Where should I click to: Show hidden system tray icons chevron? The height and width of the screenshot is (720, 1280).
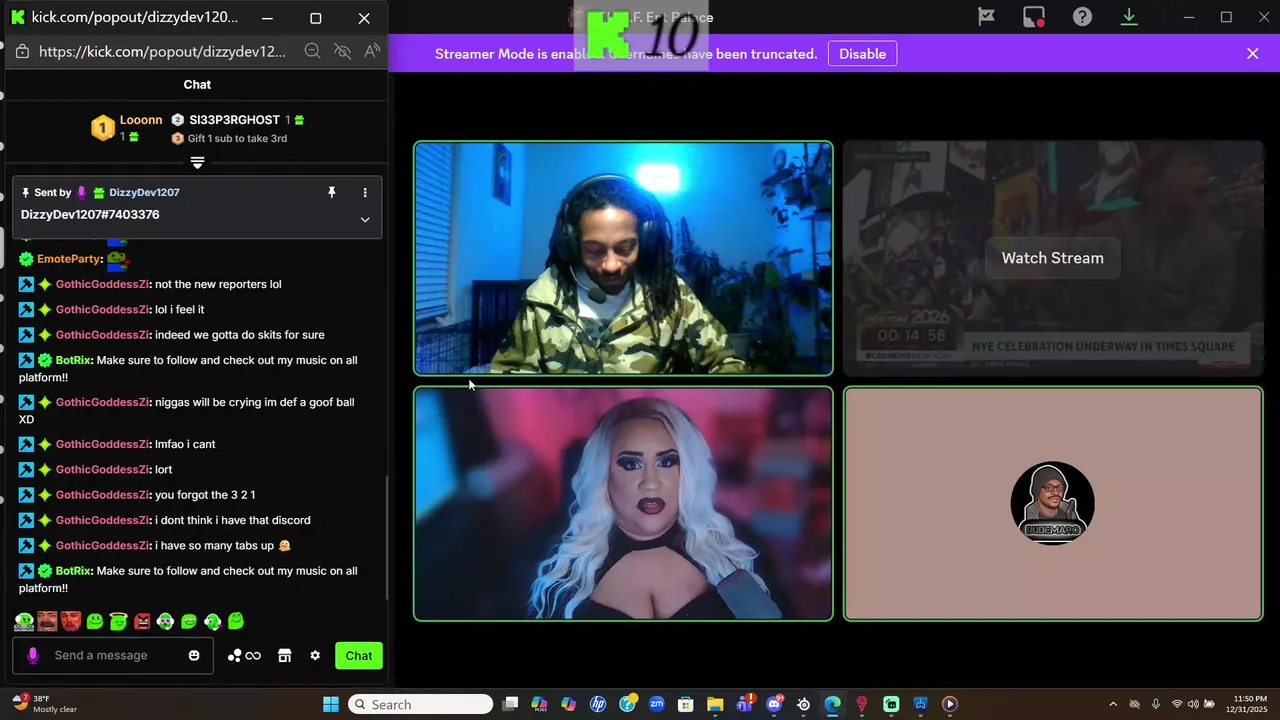point(1113,704)
